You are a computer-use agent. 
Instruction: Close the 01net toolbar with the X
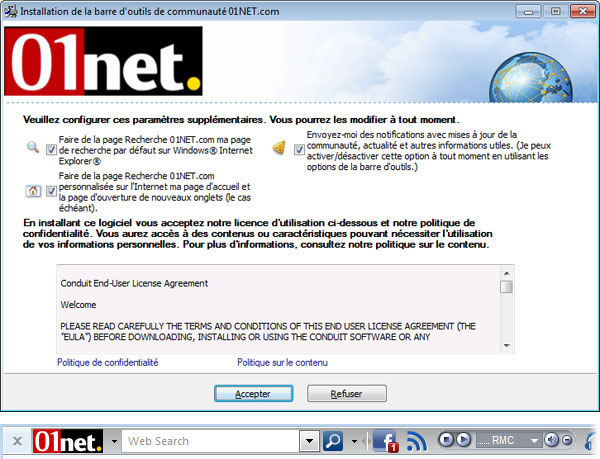point(17,441)
